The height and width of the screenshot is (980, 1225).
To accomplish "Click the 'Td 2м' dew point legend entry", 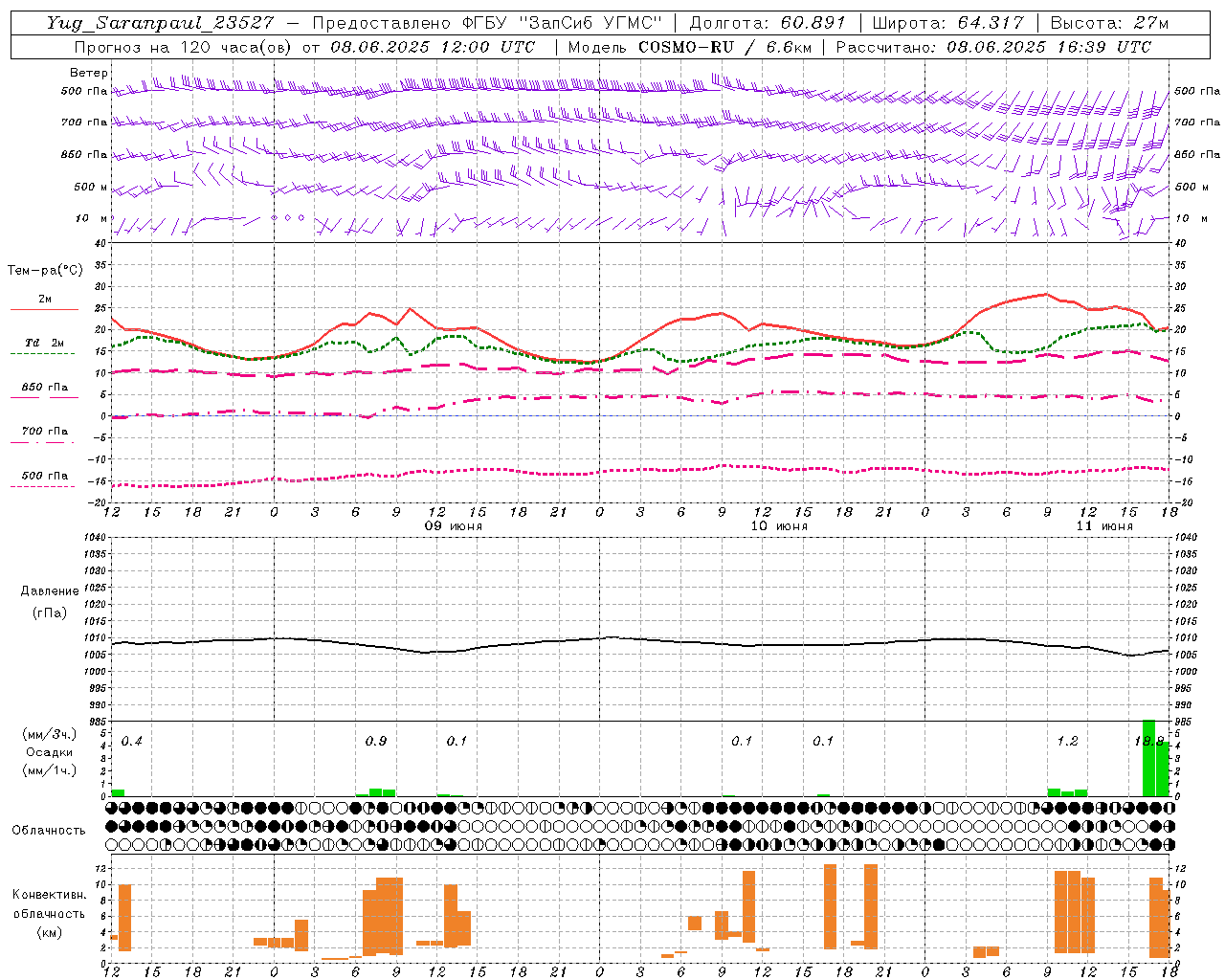I will click(x=44, y=343).
